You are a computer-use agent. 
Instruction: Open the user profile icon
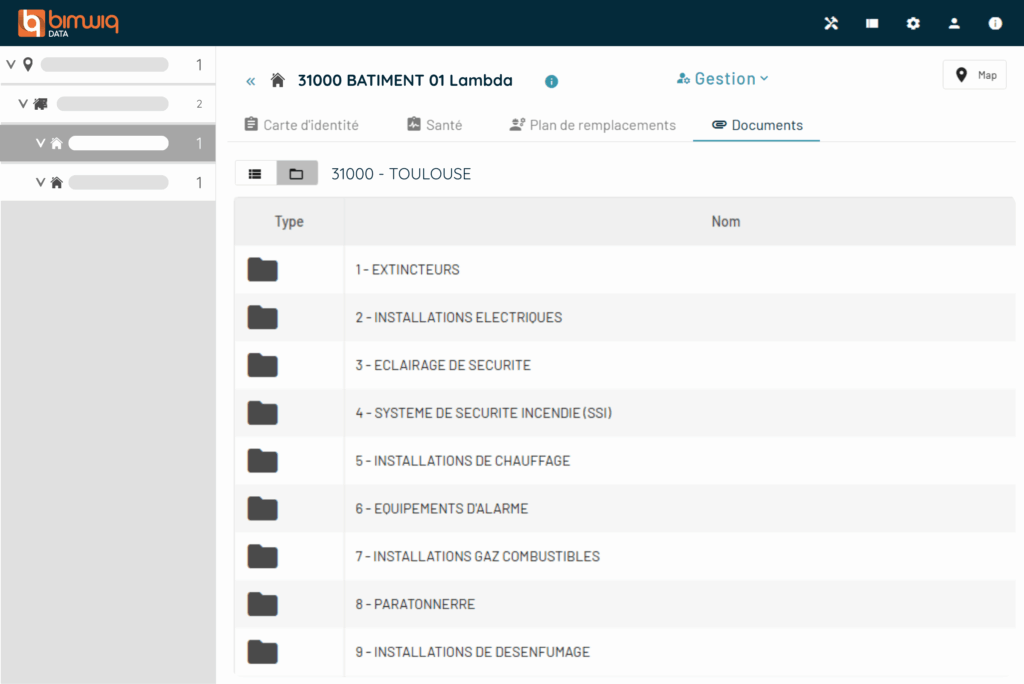coord(954,23)
